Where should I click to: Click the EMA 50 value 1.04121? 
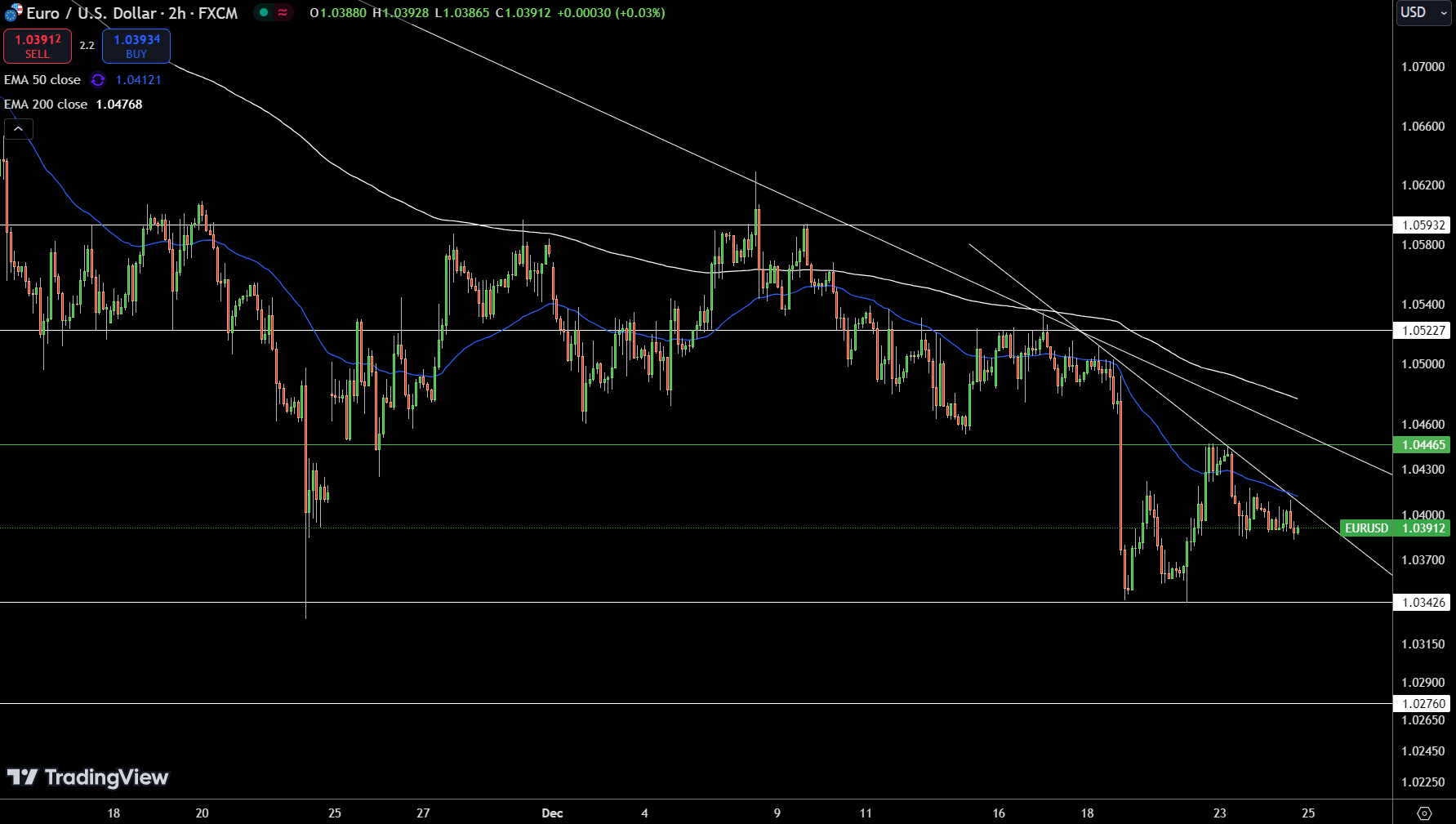(138, 80)
